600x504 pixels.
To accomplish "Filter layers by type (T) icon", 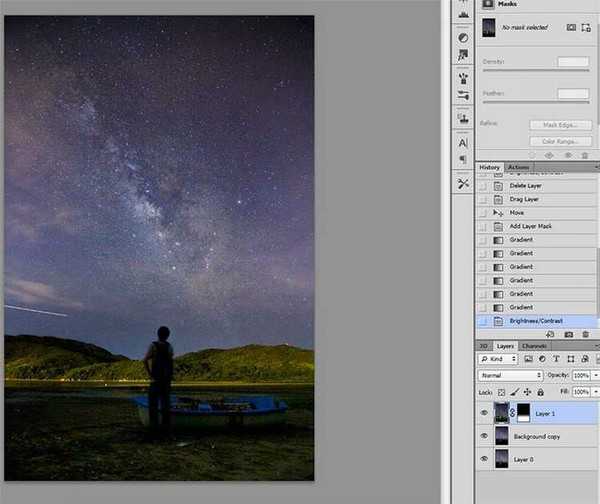I will 556,359.
